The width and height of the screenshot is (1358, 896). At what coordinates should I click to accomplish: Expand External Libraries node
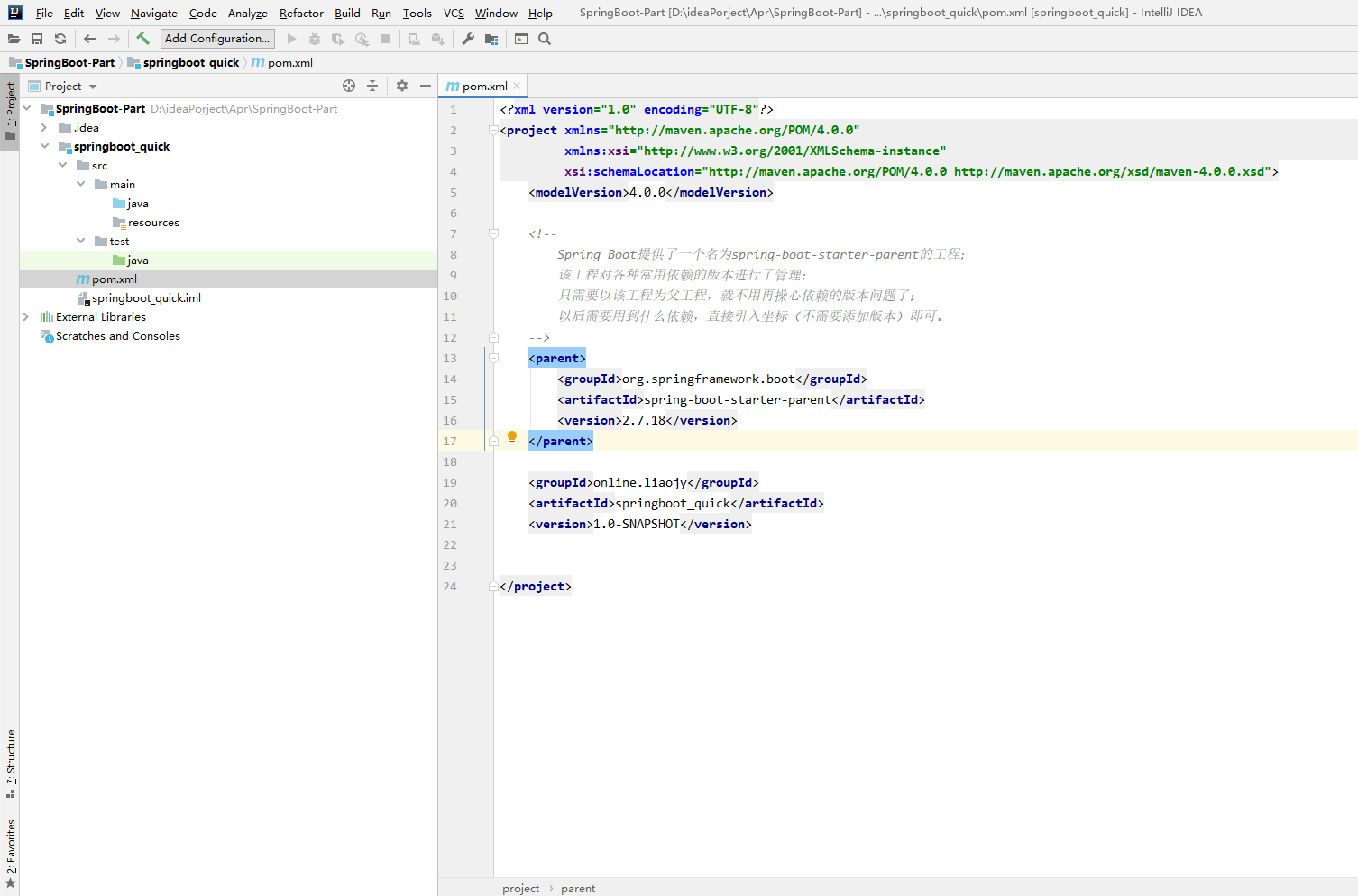coord(27,316)
